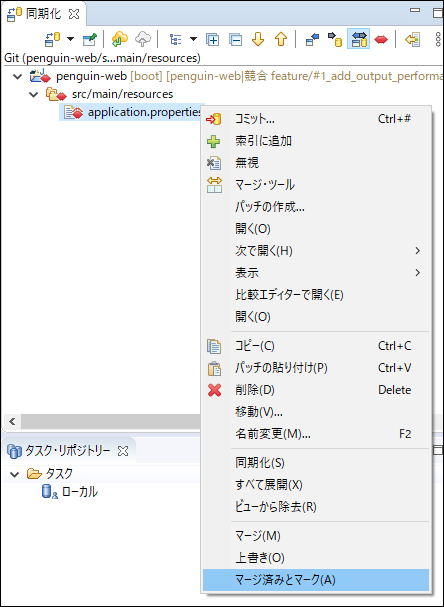Click the Collapse All toolbar icon
444x607 pixels.
tap(235, 39)
